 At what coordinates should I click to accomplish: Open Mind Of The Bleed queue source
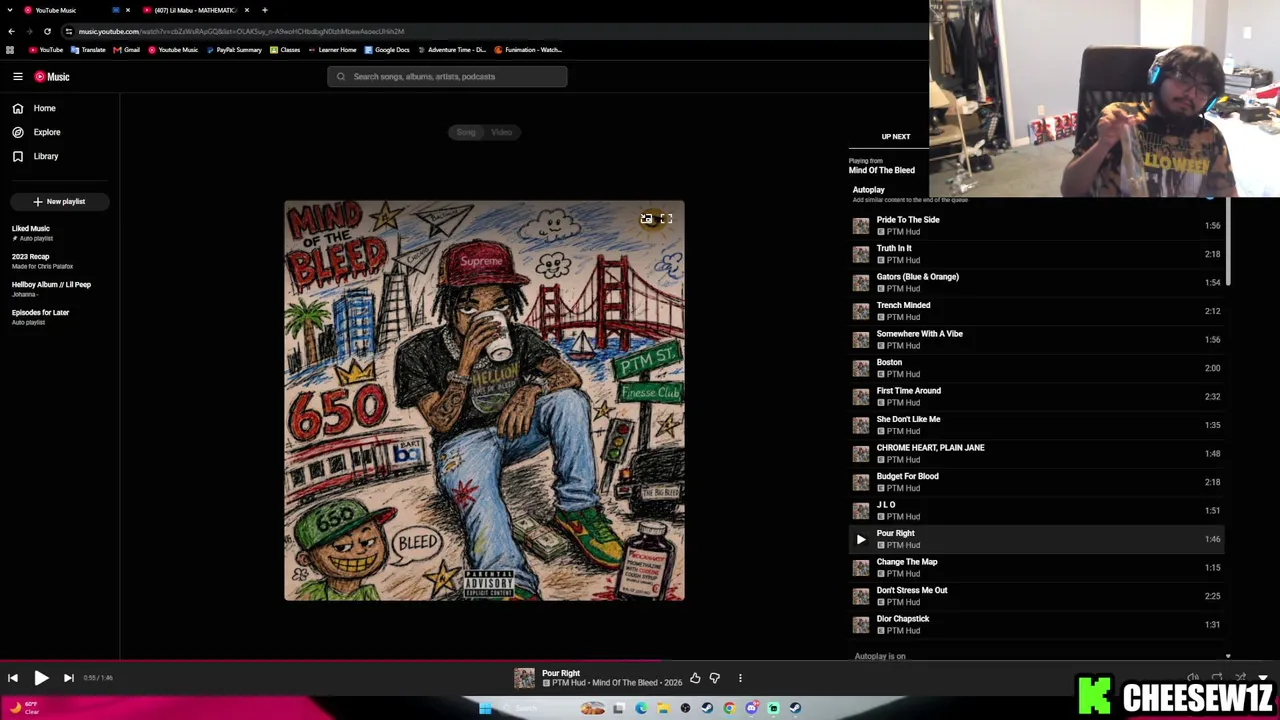click(x=881, y=170)
